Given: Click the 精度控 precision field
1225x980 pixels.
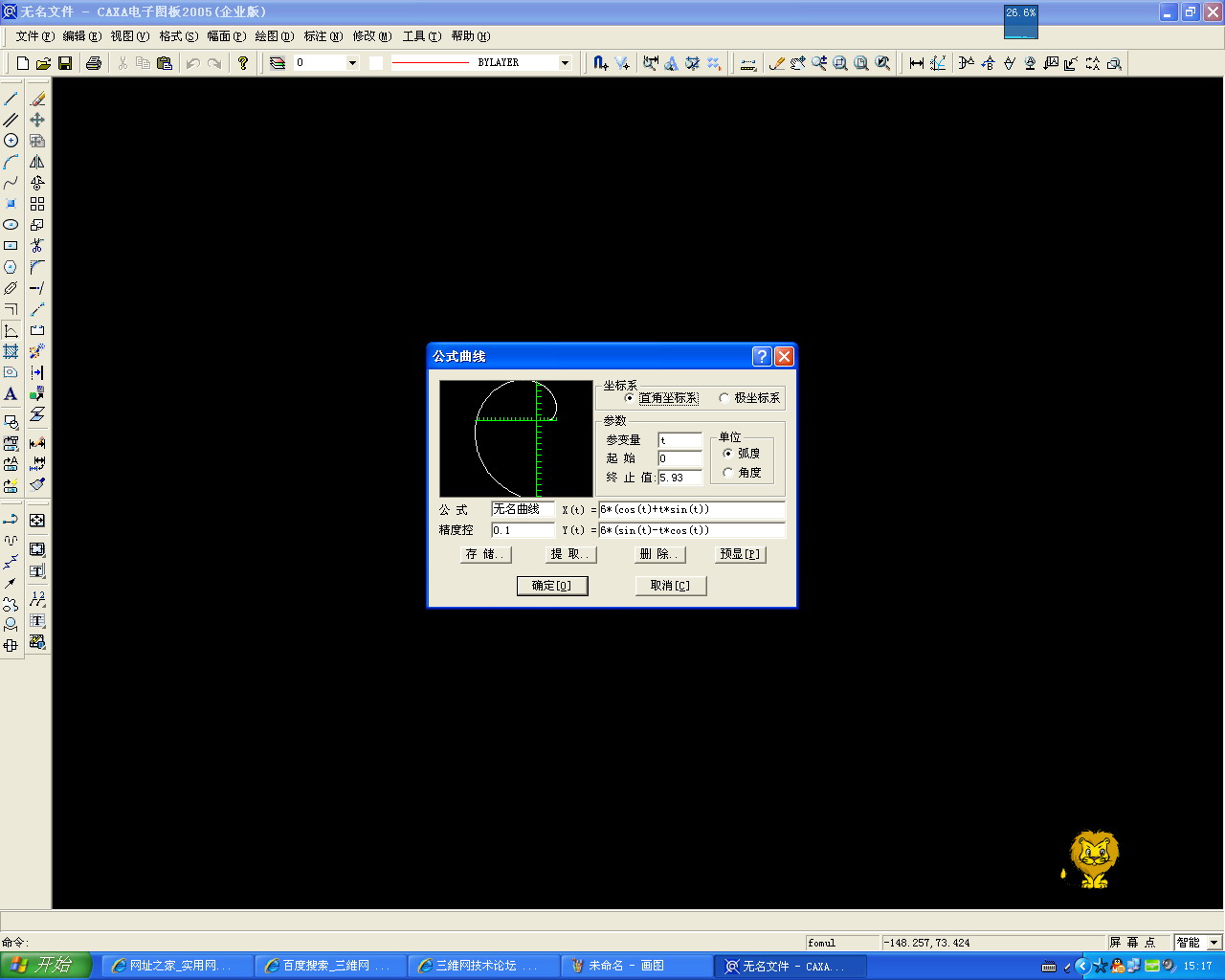Looking at the screenshot, I should pyautogui.click(x=523, y=530).
